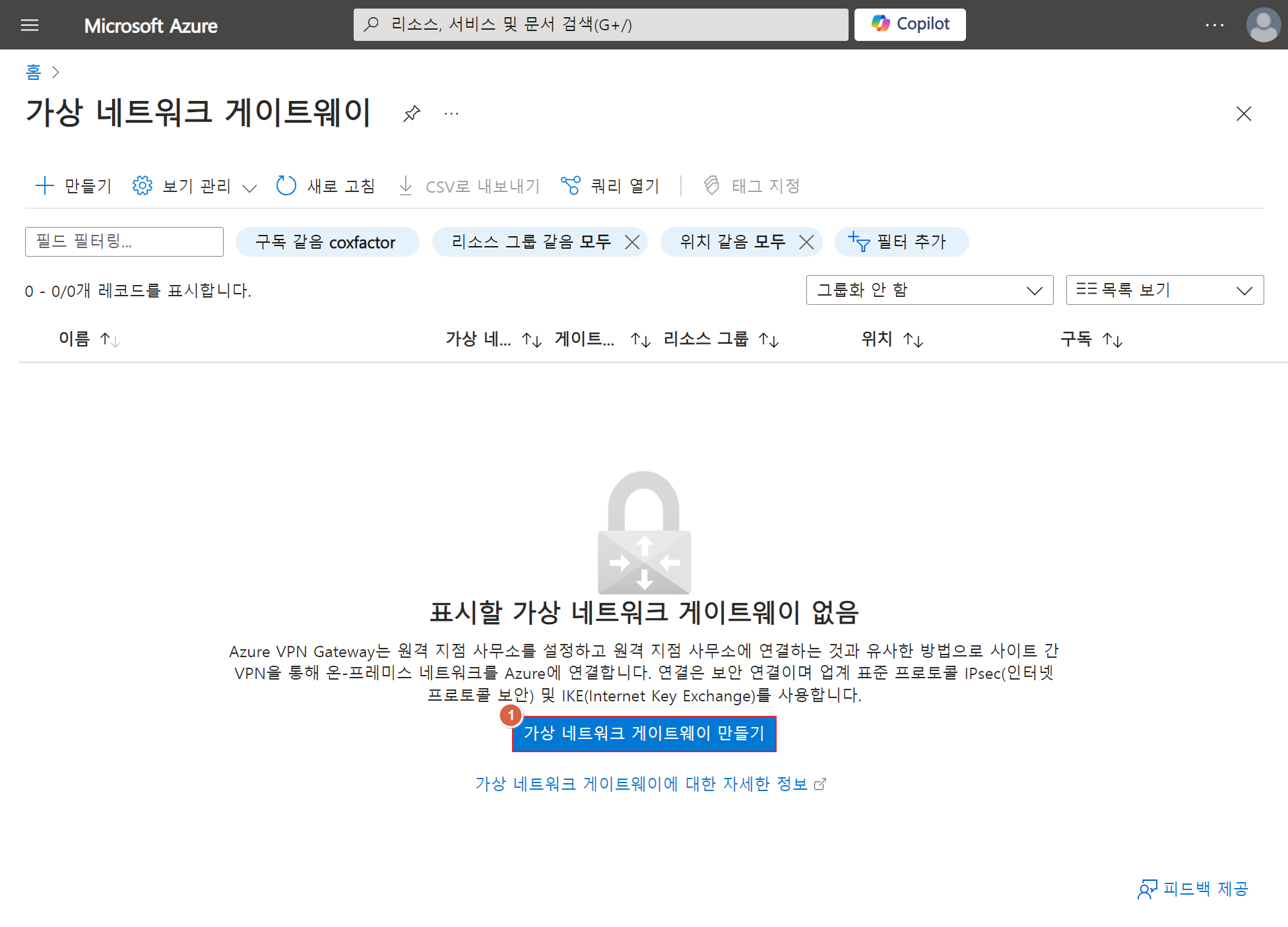Remove the 위치 같음 모두 filter
This screenshot has width=1288, height=927.
[806, 242]
